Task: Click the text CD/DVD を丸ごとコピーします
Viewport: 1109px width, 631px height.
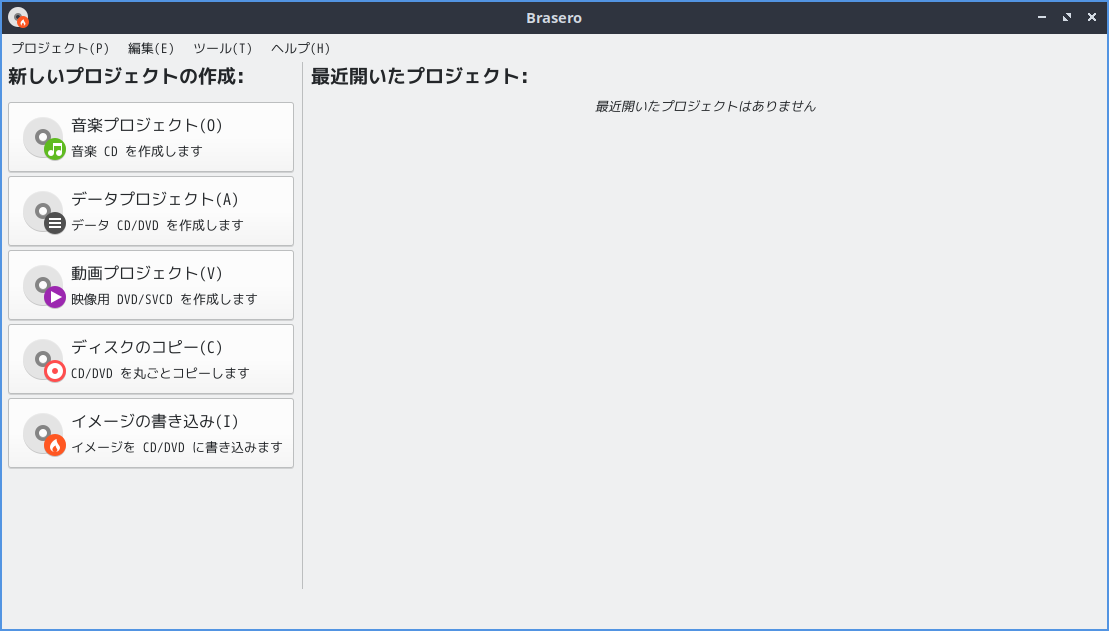Action: 160,374
